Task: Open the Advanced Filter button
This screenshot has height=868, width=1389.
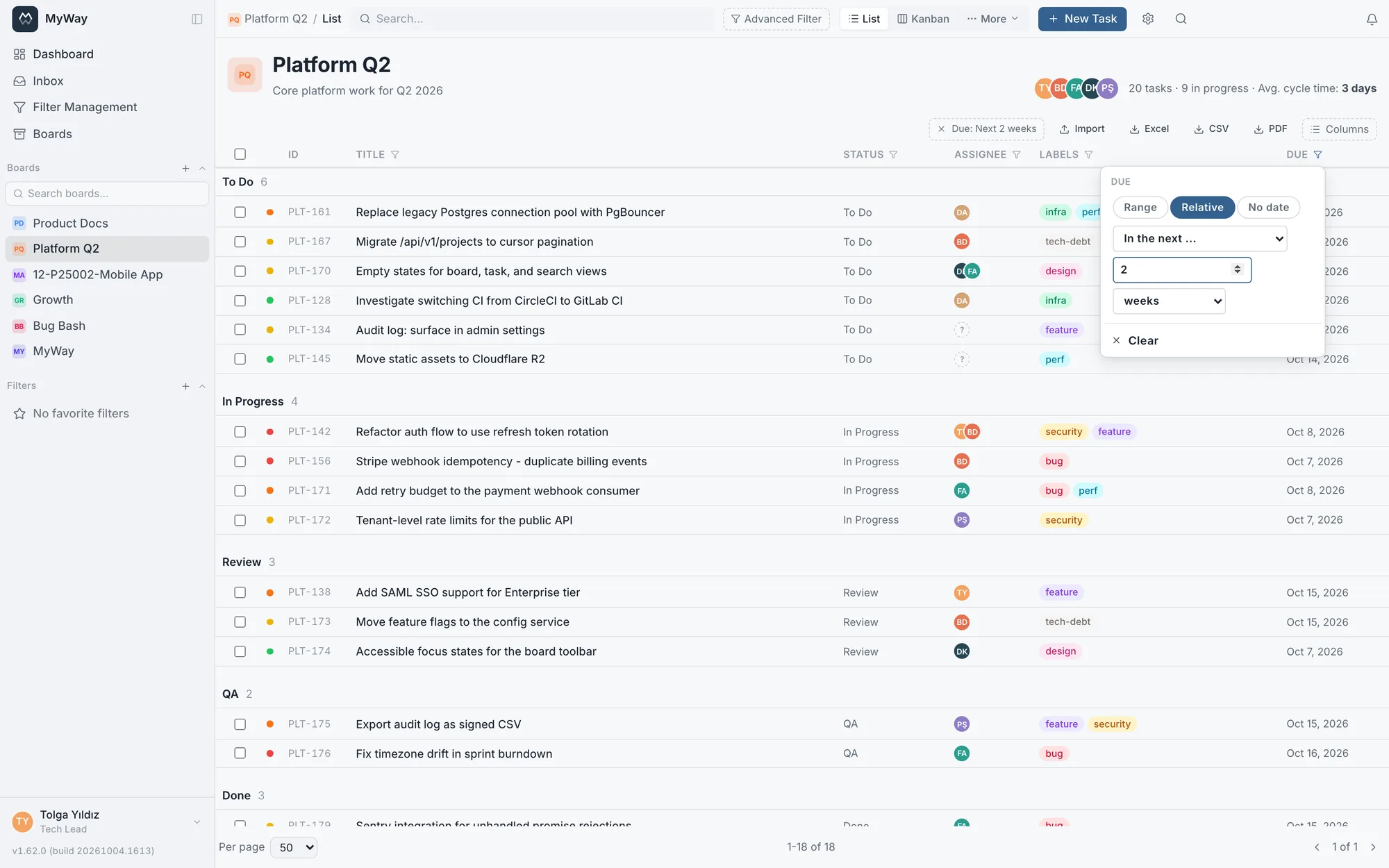Action: click(776, 19)
